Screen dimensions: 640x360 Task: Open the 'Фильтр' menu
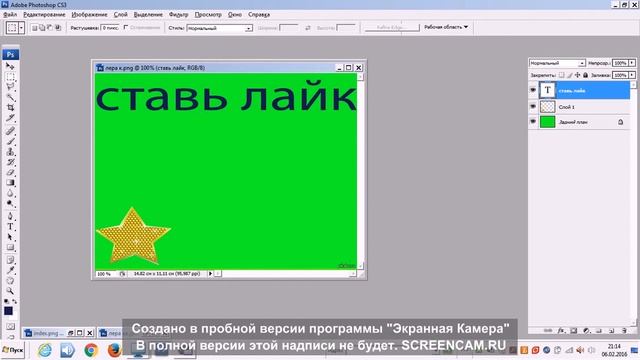point(178,14)
